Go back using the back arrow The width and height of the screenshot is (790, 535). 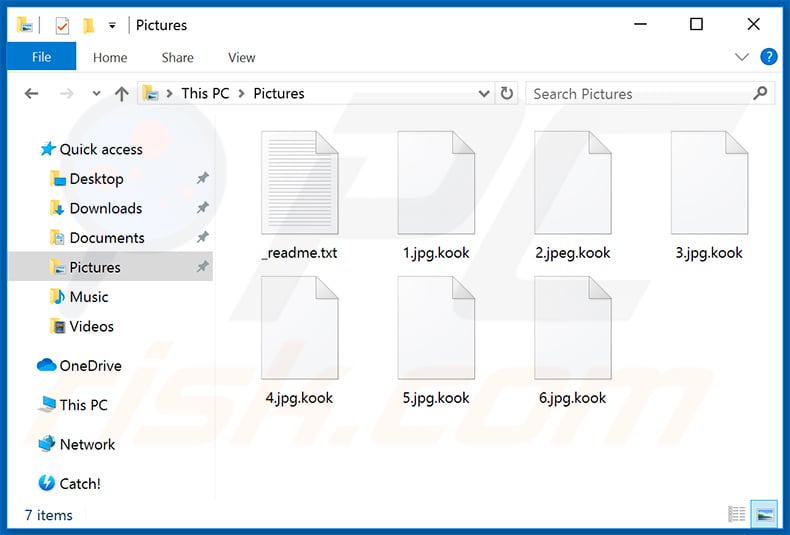[32, 93]
